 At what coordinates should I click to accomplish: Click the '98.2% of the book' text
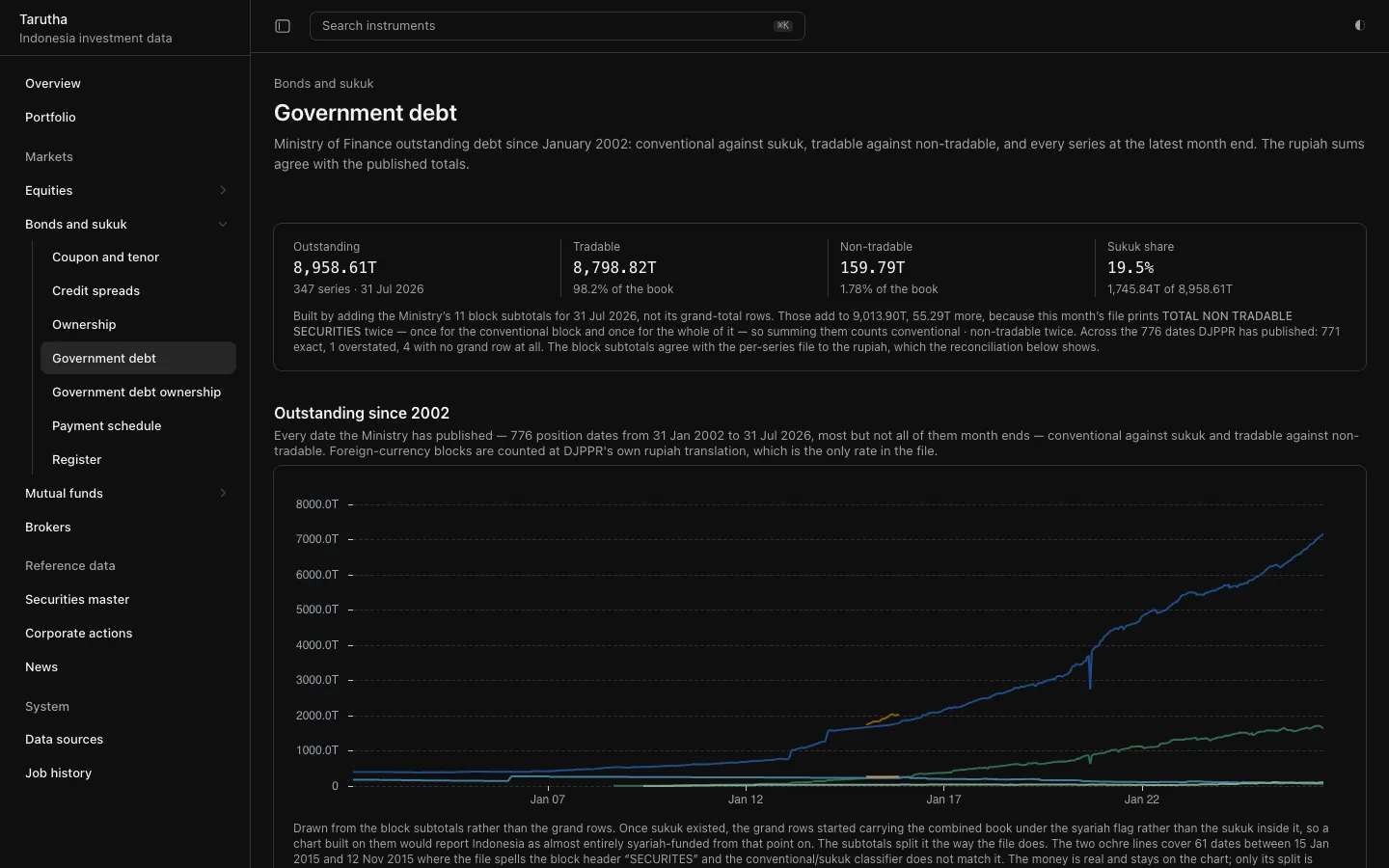[623, 289]
